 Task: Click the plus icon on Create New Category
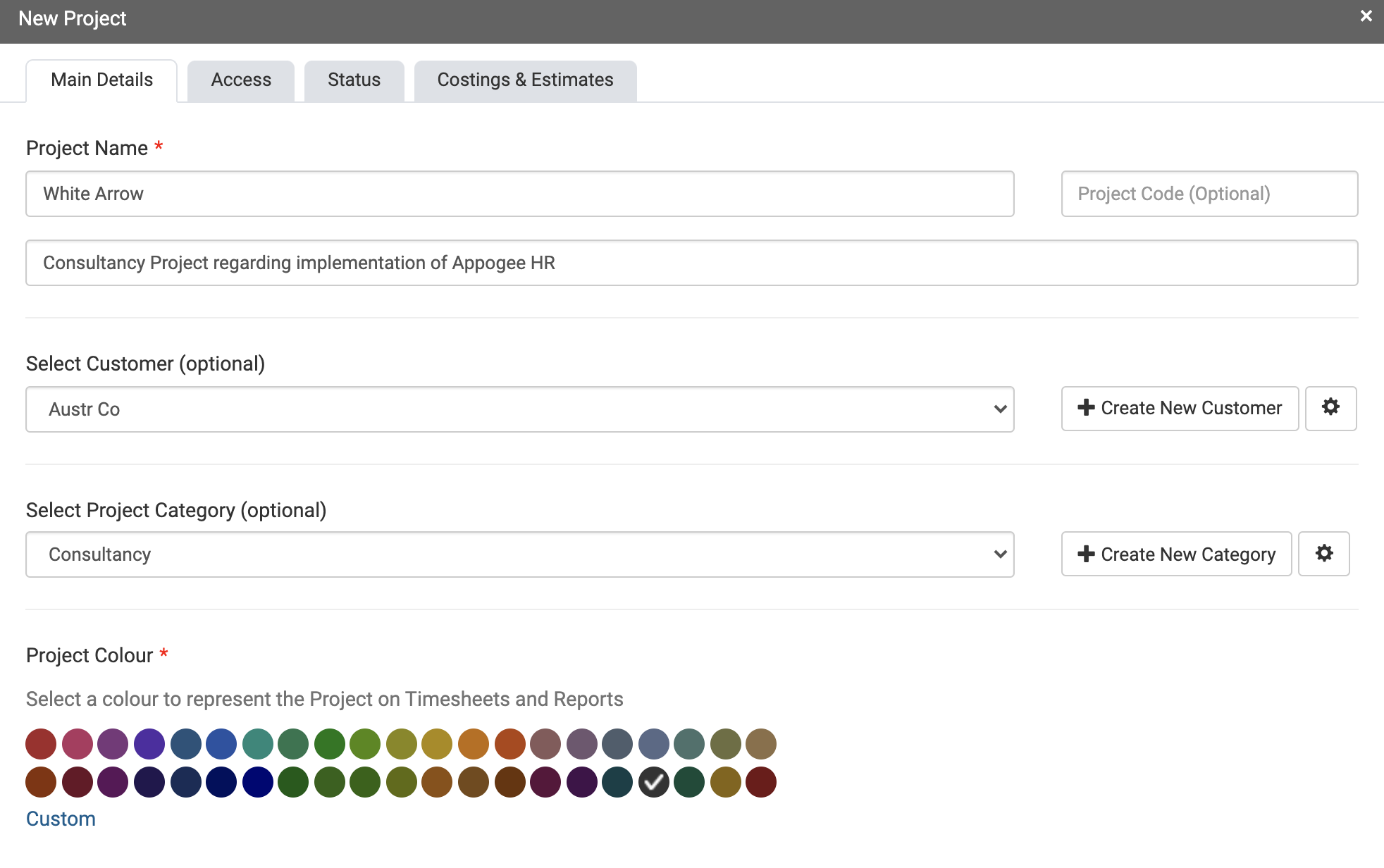coord(1085,554)
